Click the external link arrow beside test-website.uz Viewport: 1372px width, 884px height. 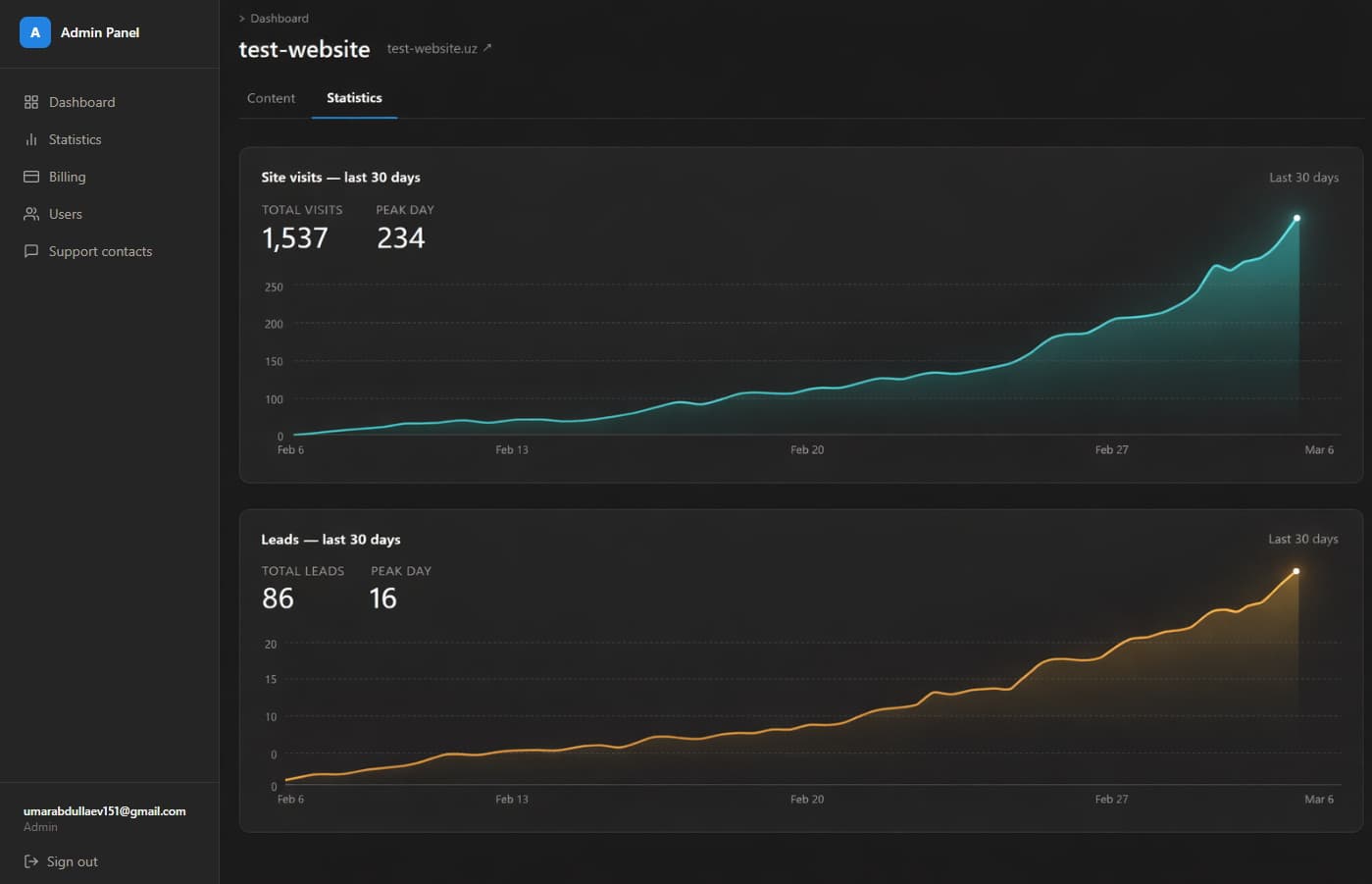[x=487, y=47]
